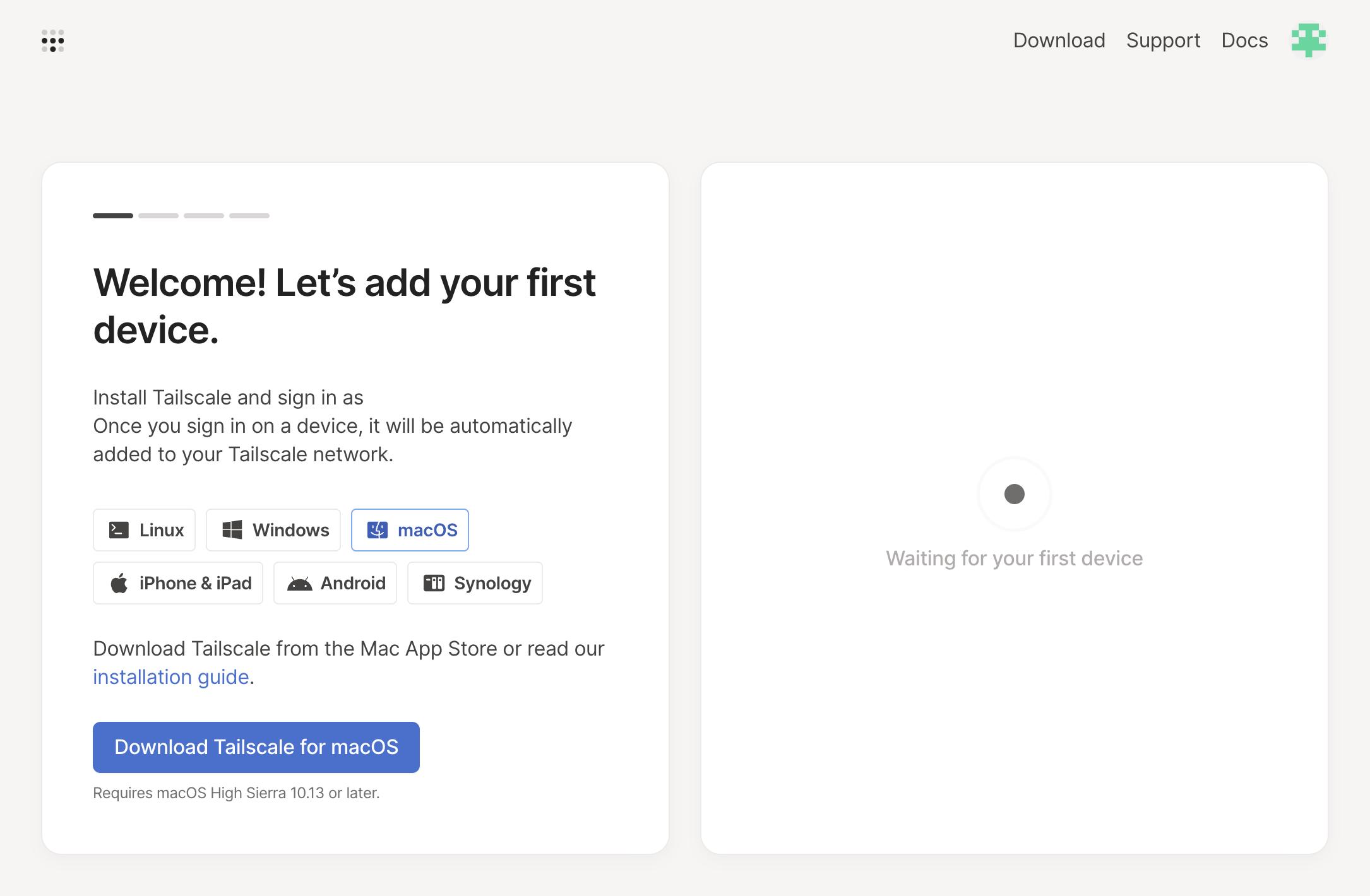
Task: Click the Synology NAS icon
Action: click(x=434, y=583)
